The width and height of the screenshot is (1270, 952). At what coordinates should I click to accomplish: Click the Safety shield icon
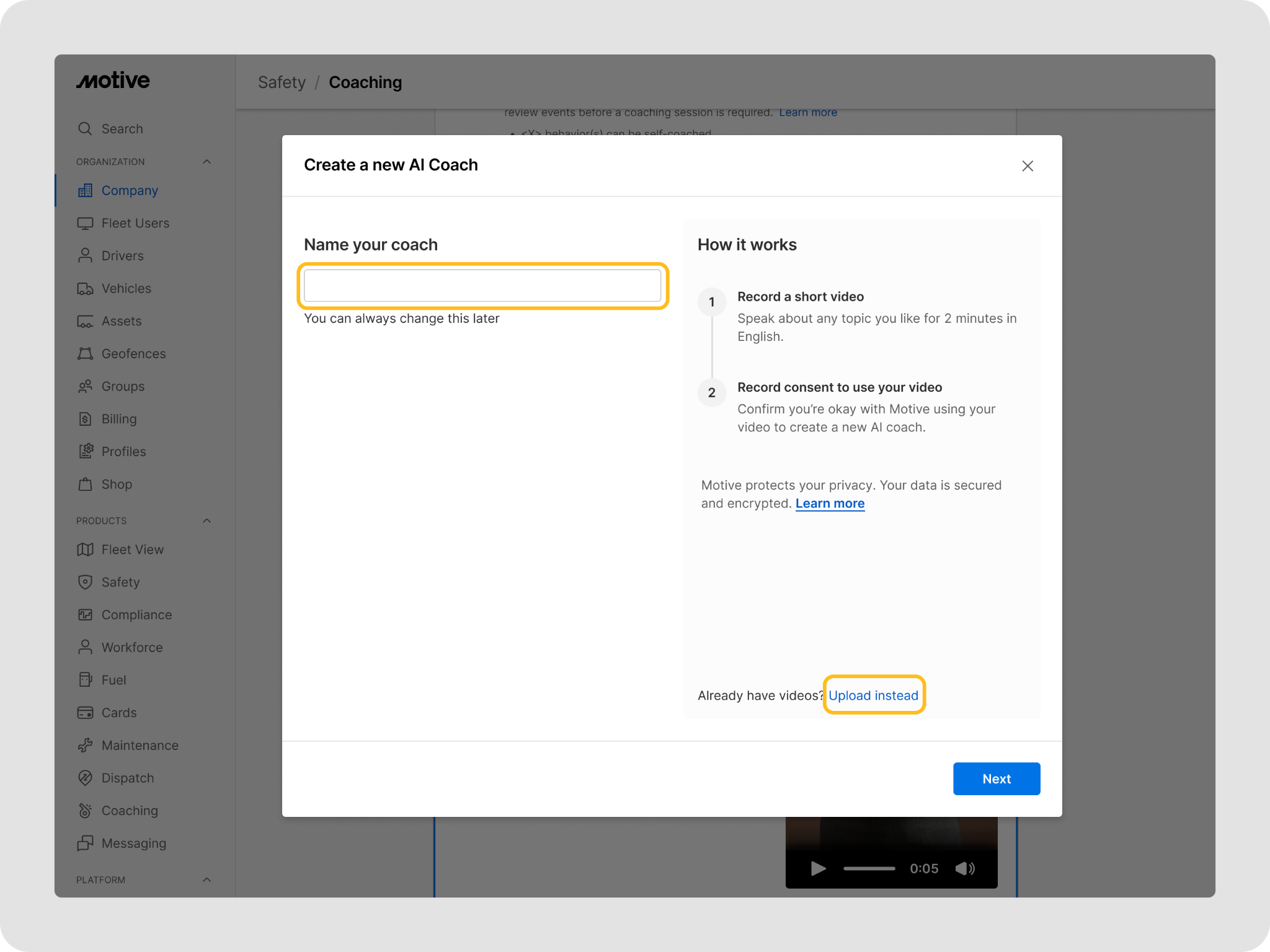[85, 582]
